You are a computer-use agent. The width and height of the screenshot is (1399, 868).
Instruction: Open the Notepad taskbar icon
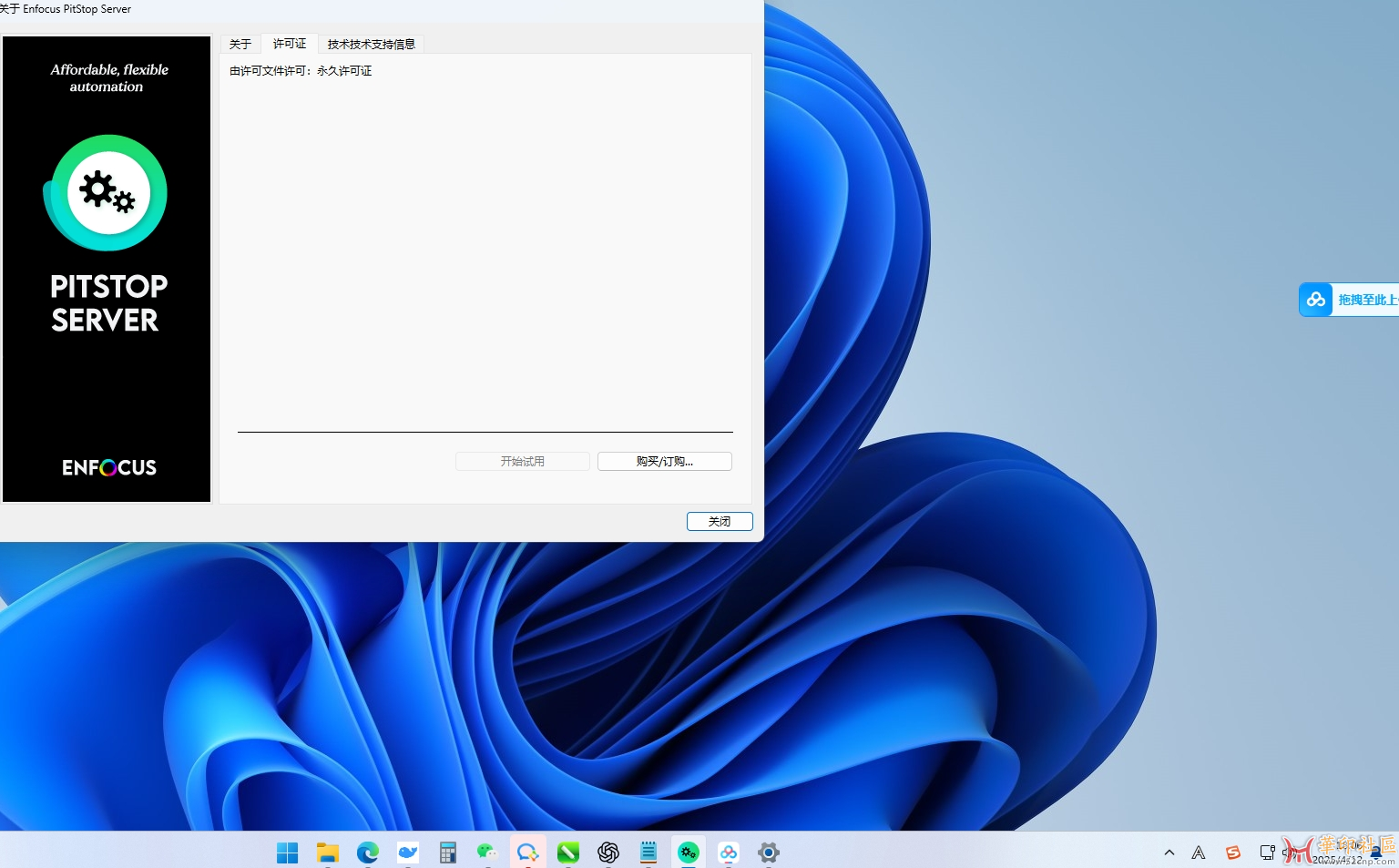coord(648,853)
